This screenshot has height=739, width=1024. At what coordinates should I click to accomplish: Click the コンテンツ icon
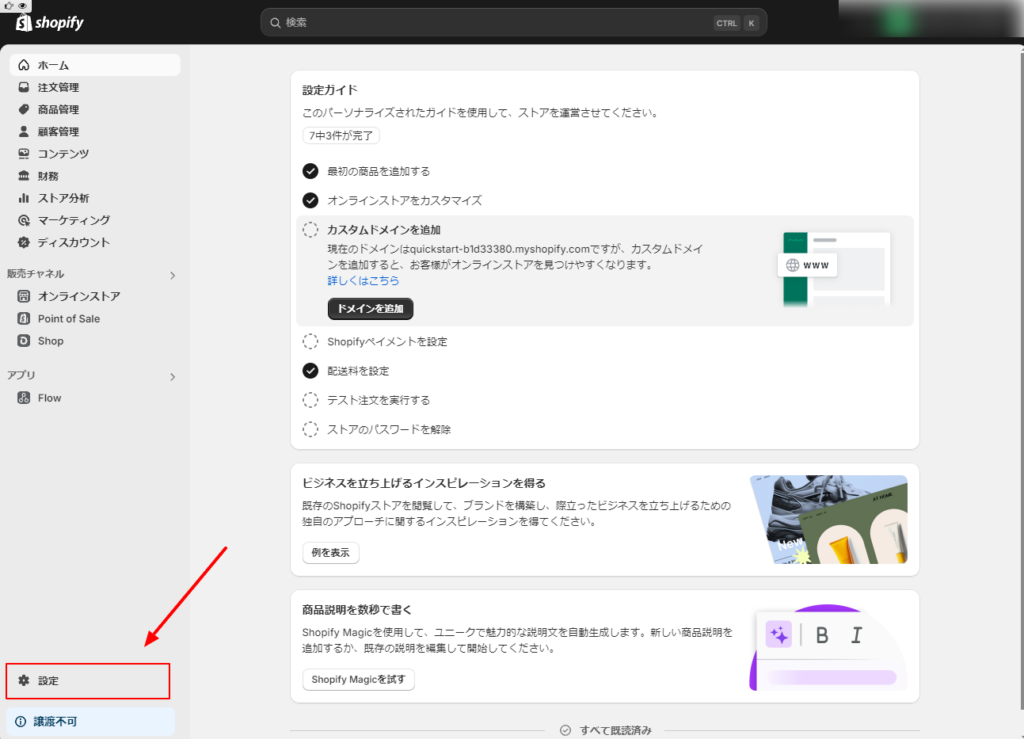(24, 154)
